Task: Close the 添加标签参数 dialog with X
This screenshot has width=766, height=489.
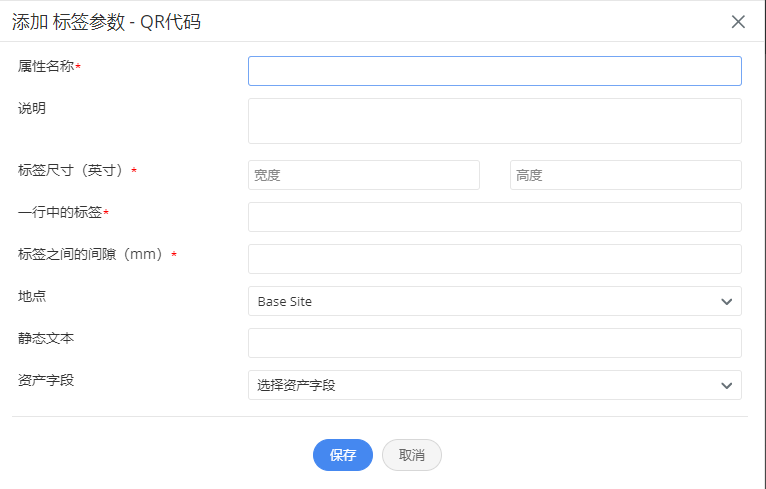Action: point(738,21)
